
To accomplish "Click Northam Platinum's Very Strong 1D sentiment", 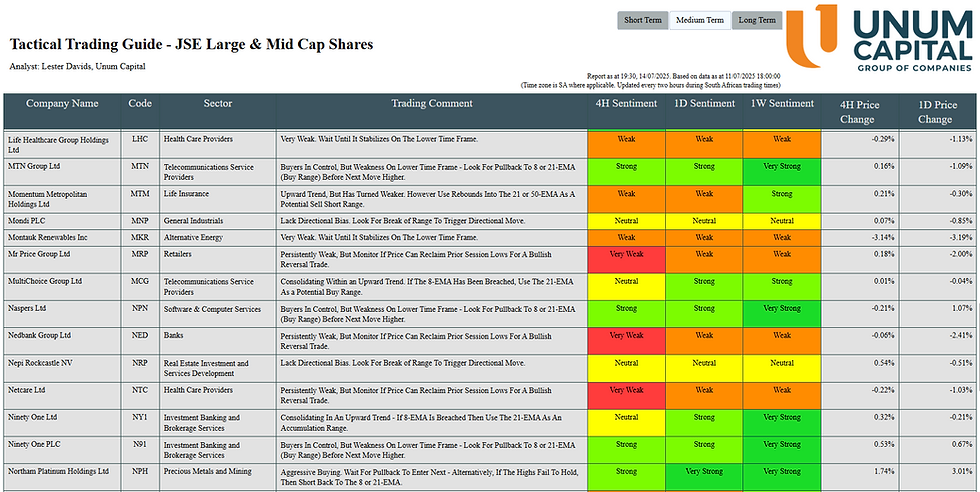I will coord(704,477).
